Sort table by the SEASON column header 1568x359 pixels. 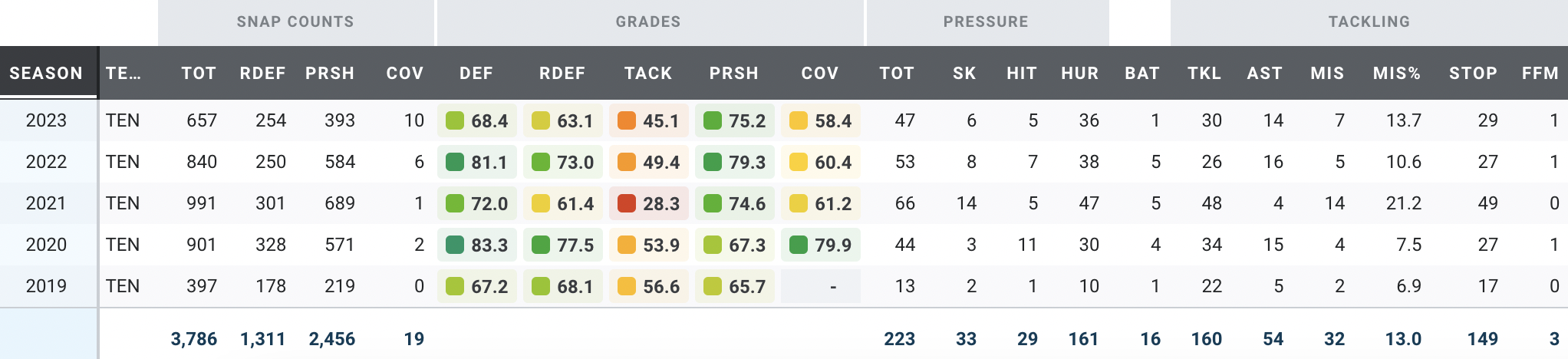pyautogui.click(x=46, y=74)
